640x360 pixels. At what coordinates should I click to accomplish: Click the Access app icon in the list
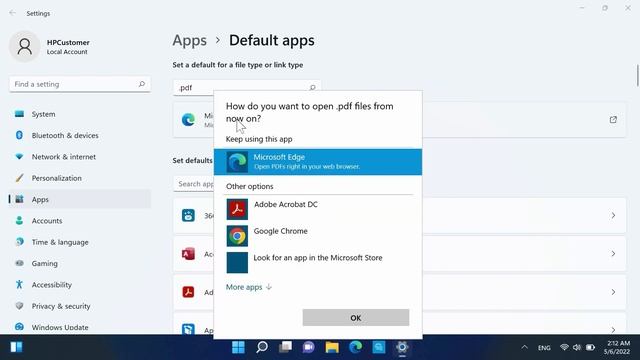pos(188,254)
